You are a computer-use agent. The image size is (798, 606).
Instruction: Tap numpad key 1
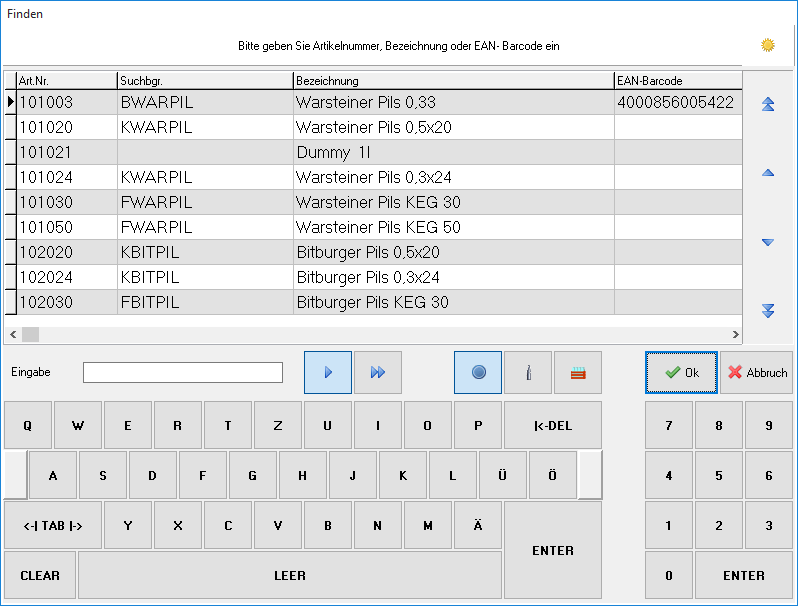point(669,526)
